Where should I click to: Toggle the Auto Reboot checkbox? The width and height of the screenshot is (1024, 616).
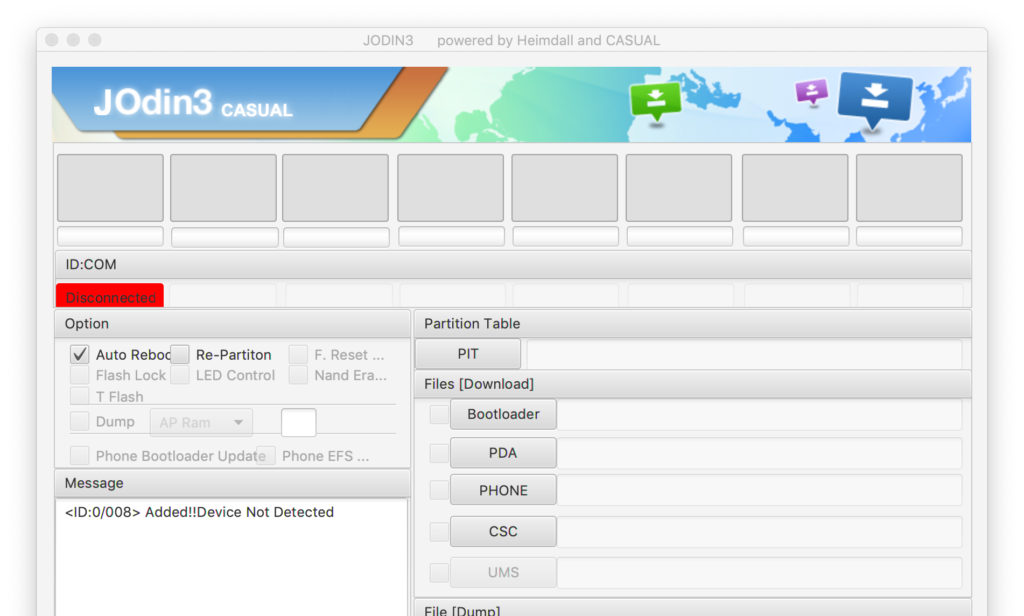(x=80, y=354)
